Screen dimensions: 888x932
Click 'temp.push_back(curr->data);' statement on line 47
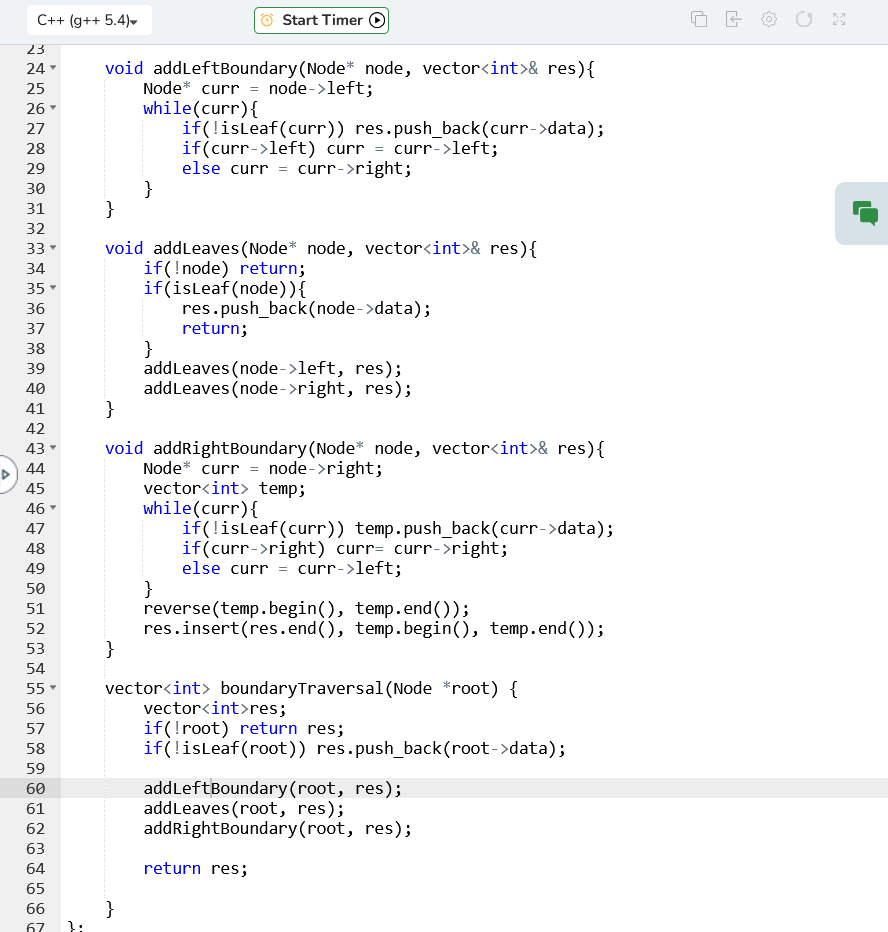pyautogui.click(x=484, y=529)
